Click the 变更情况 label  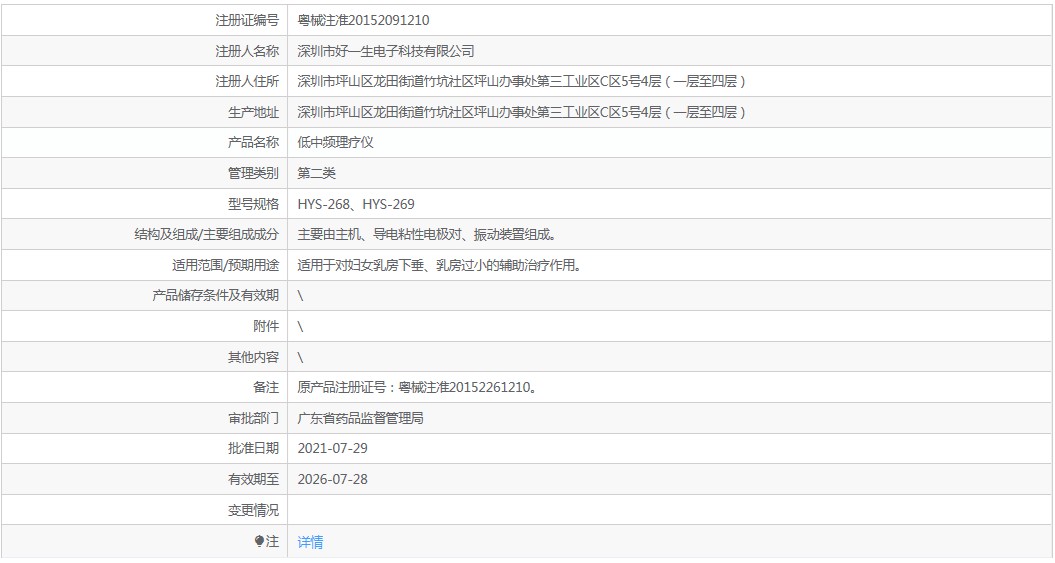253,511
